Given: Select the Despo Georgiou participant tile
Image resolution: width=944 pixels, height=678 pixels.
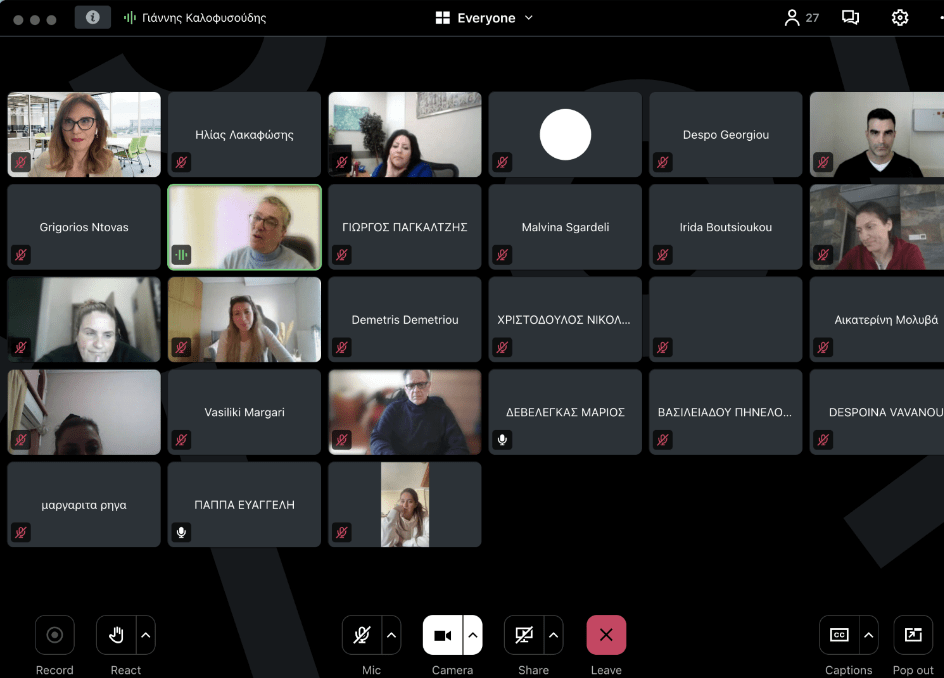Looking at the screenshot, I should [x=726, y=134].
